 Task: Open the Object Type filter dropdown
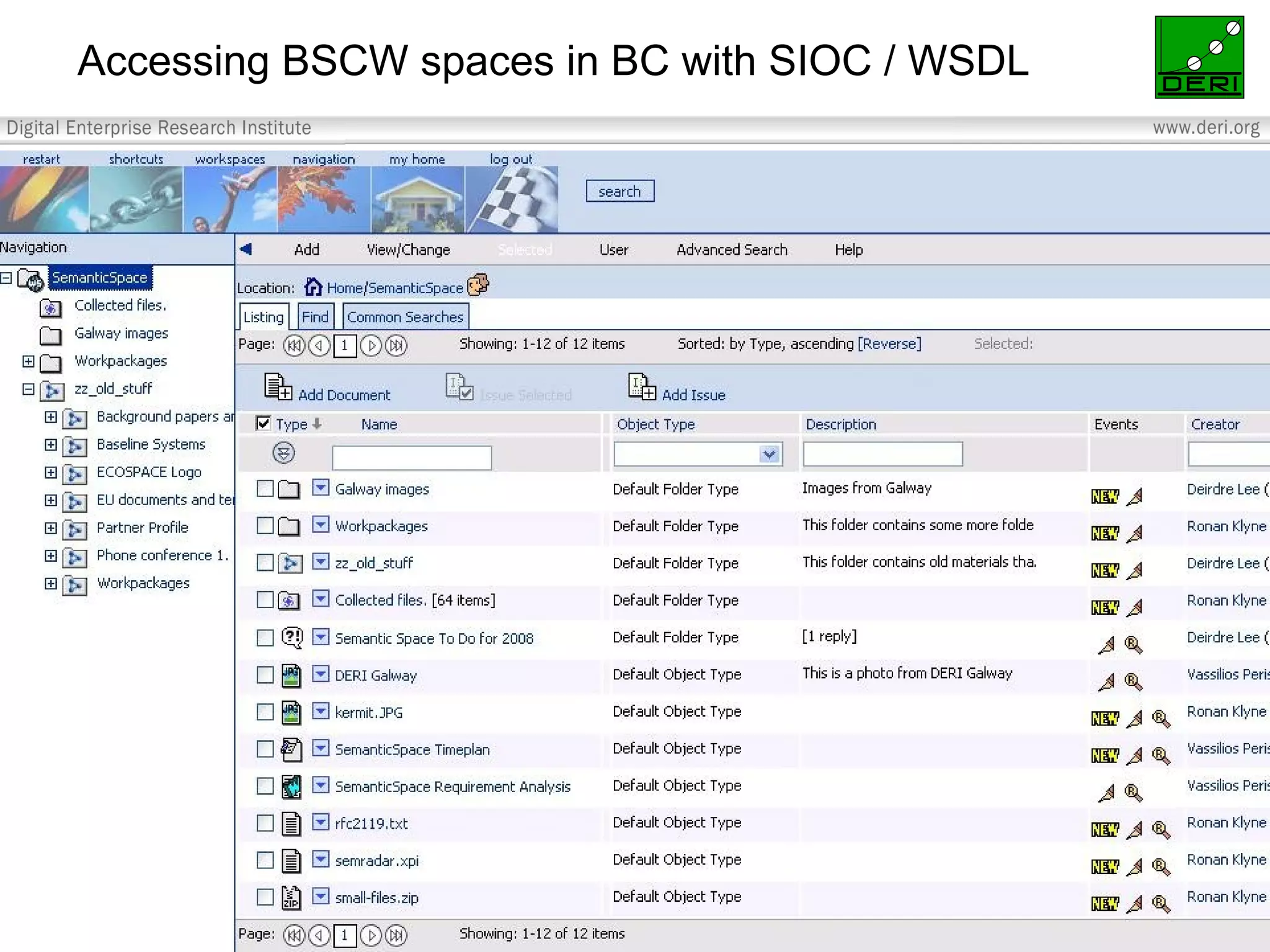coord(769,454)
